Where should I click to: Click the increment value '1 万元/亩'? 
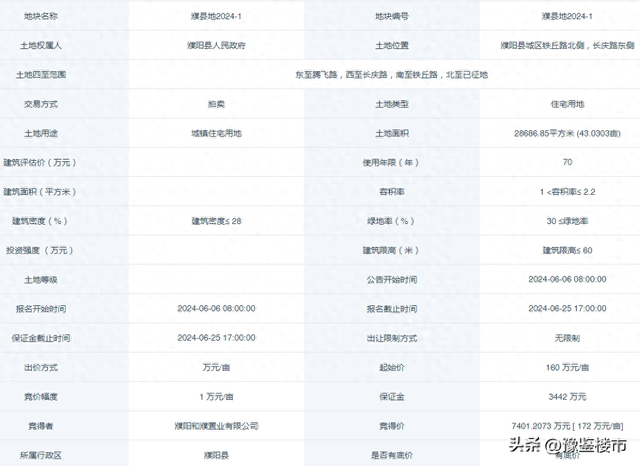point(216,397)
